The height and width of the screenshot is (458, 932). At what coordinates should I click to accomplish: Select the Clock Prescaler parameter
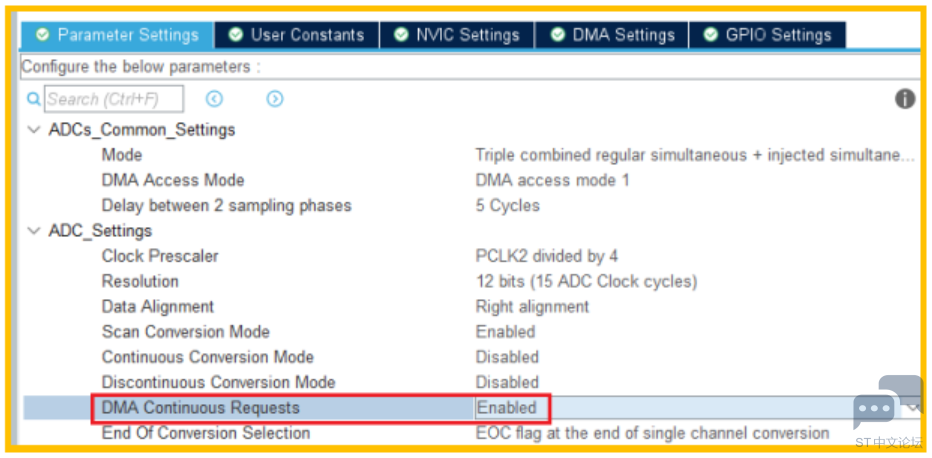(x=160, y=256)
